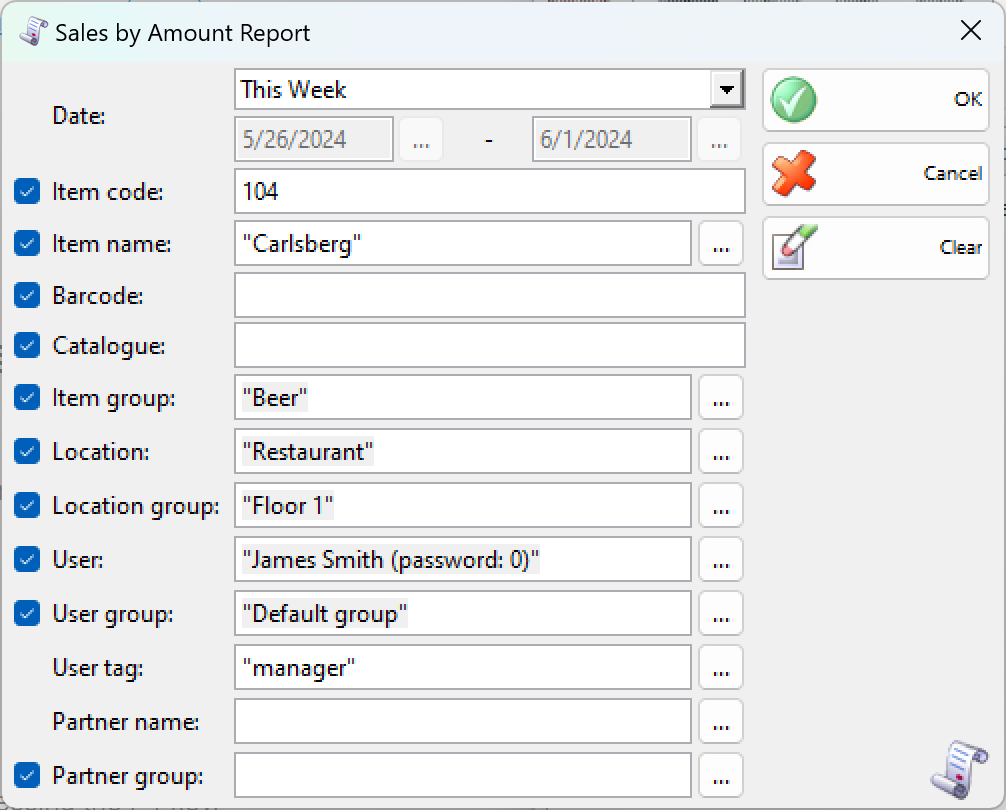Open the Partner name picker ellipsis button
The image size is (1006, 810).
point(721,721)
